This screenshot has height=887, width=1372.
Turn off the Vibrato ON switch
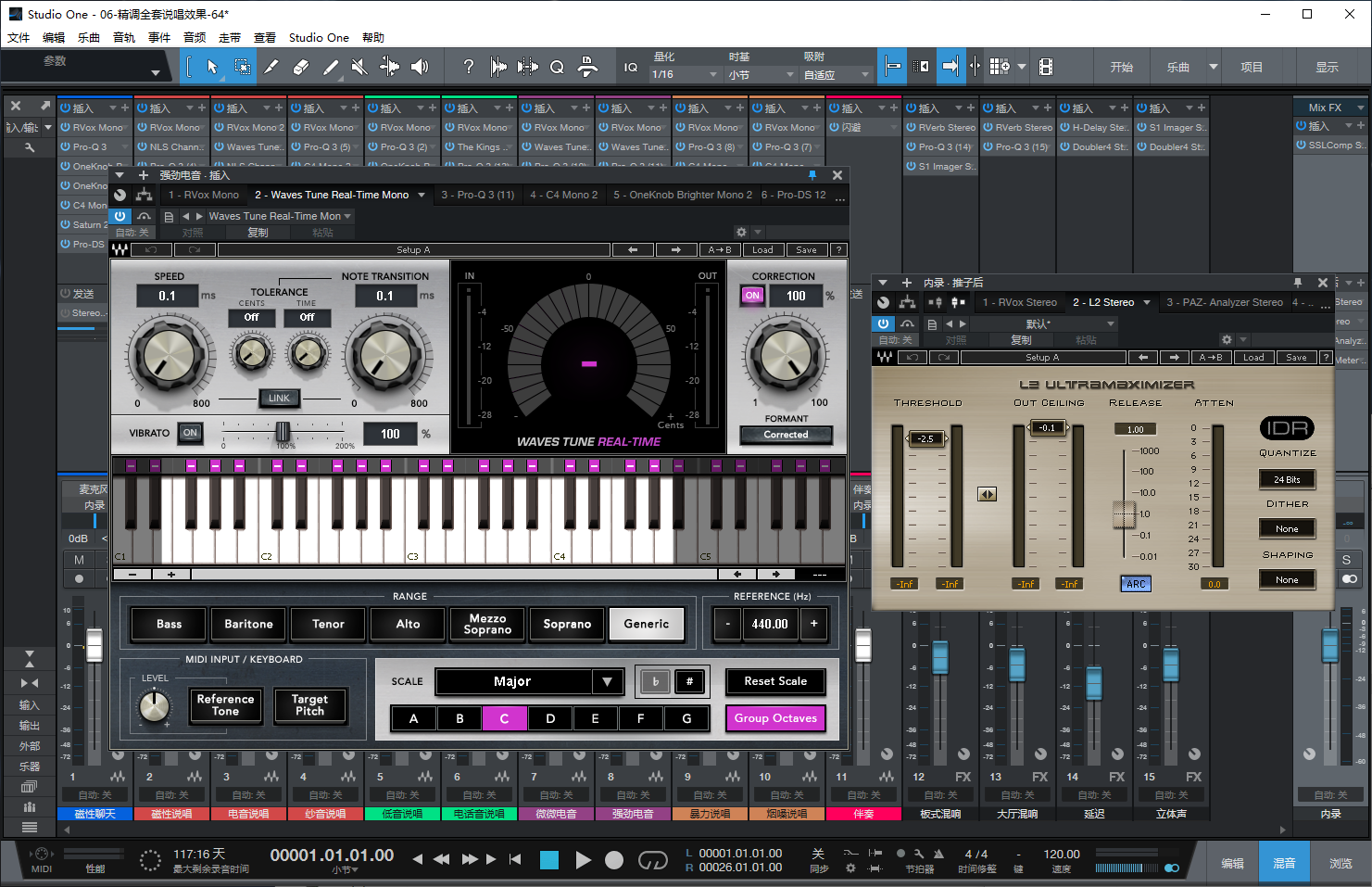(x=190, y=433)
